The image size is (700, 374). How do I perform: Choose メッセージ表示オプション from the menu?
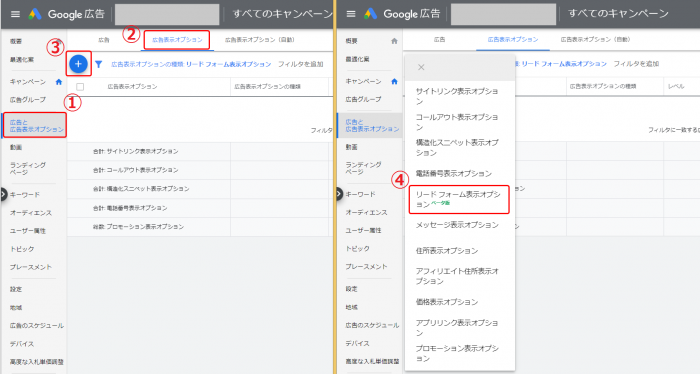[457, 225]
